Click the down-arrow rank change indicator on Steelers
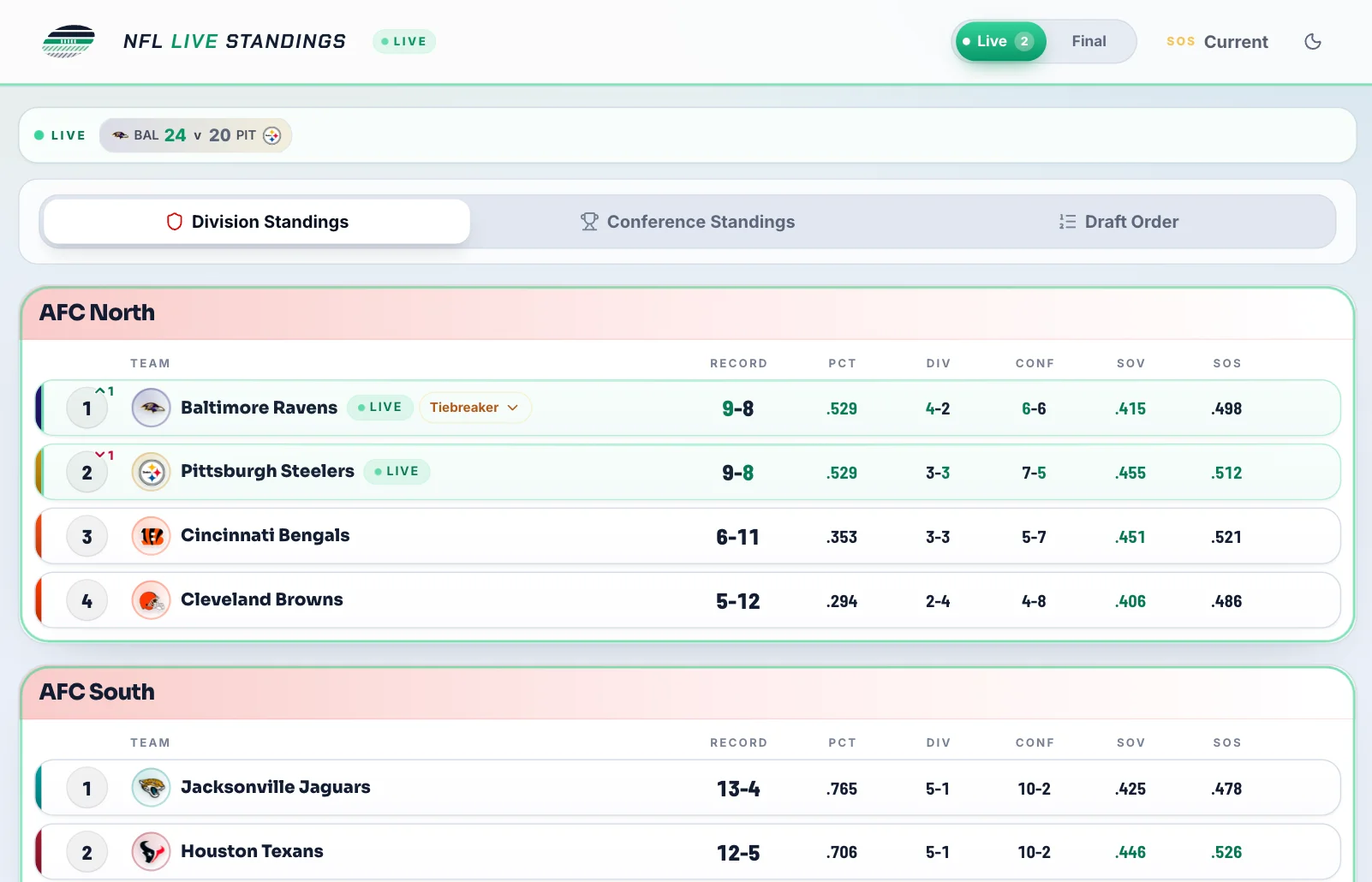 [104, 455]
